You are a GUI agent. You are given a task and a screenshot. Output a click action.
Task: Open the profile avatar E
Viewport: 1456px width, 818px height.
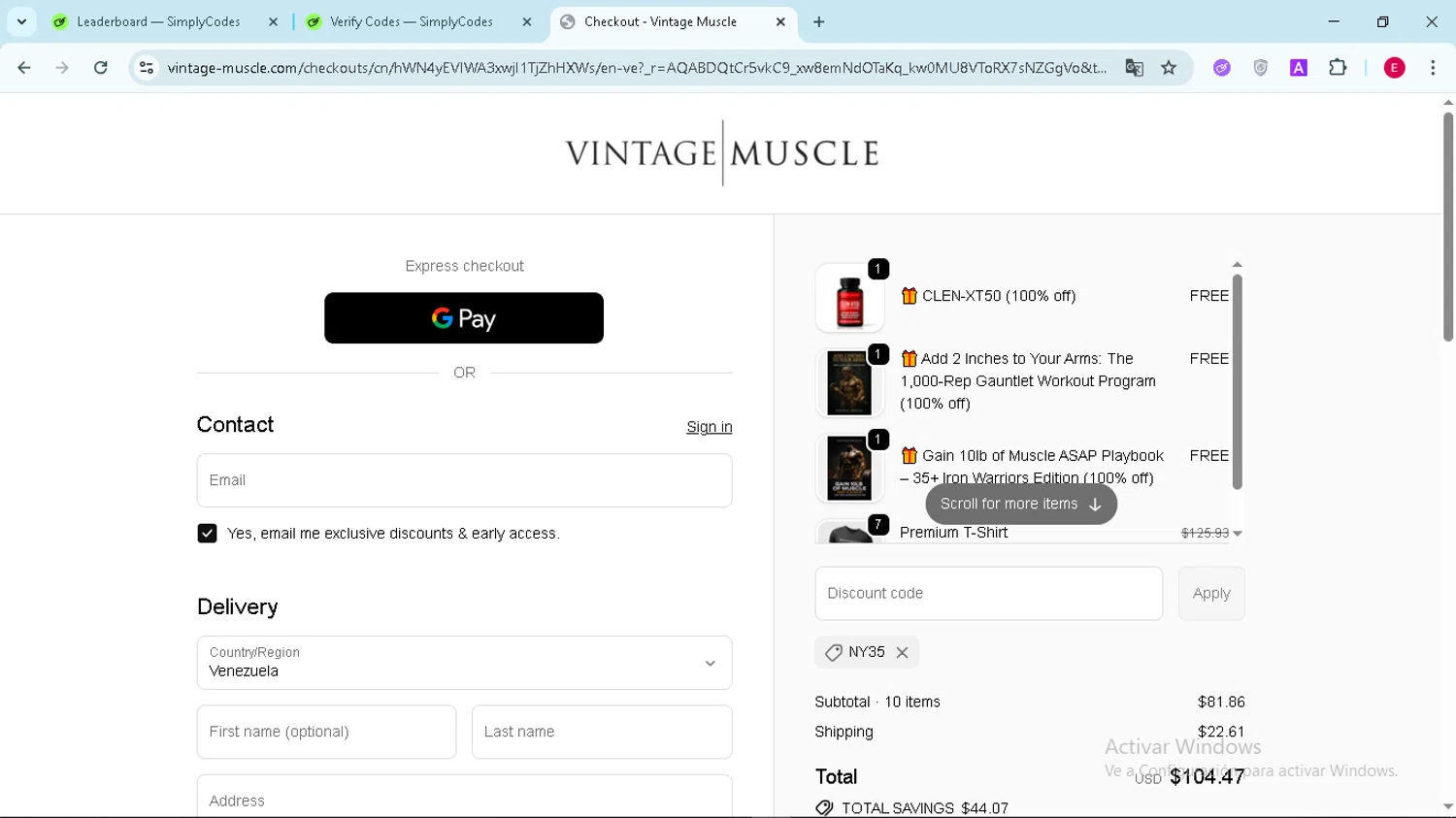point(1395,68)
